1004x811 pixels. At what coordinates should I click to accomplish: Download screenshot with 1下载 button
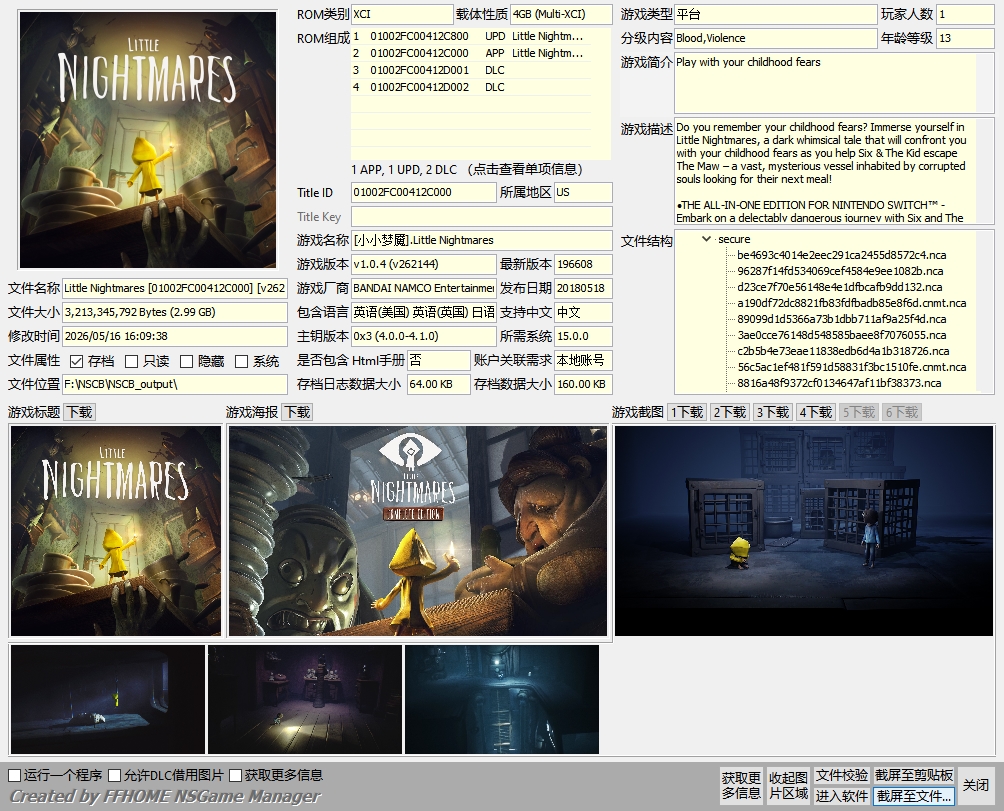(x=687, y=412)
